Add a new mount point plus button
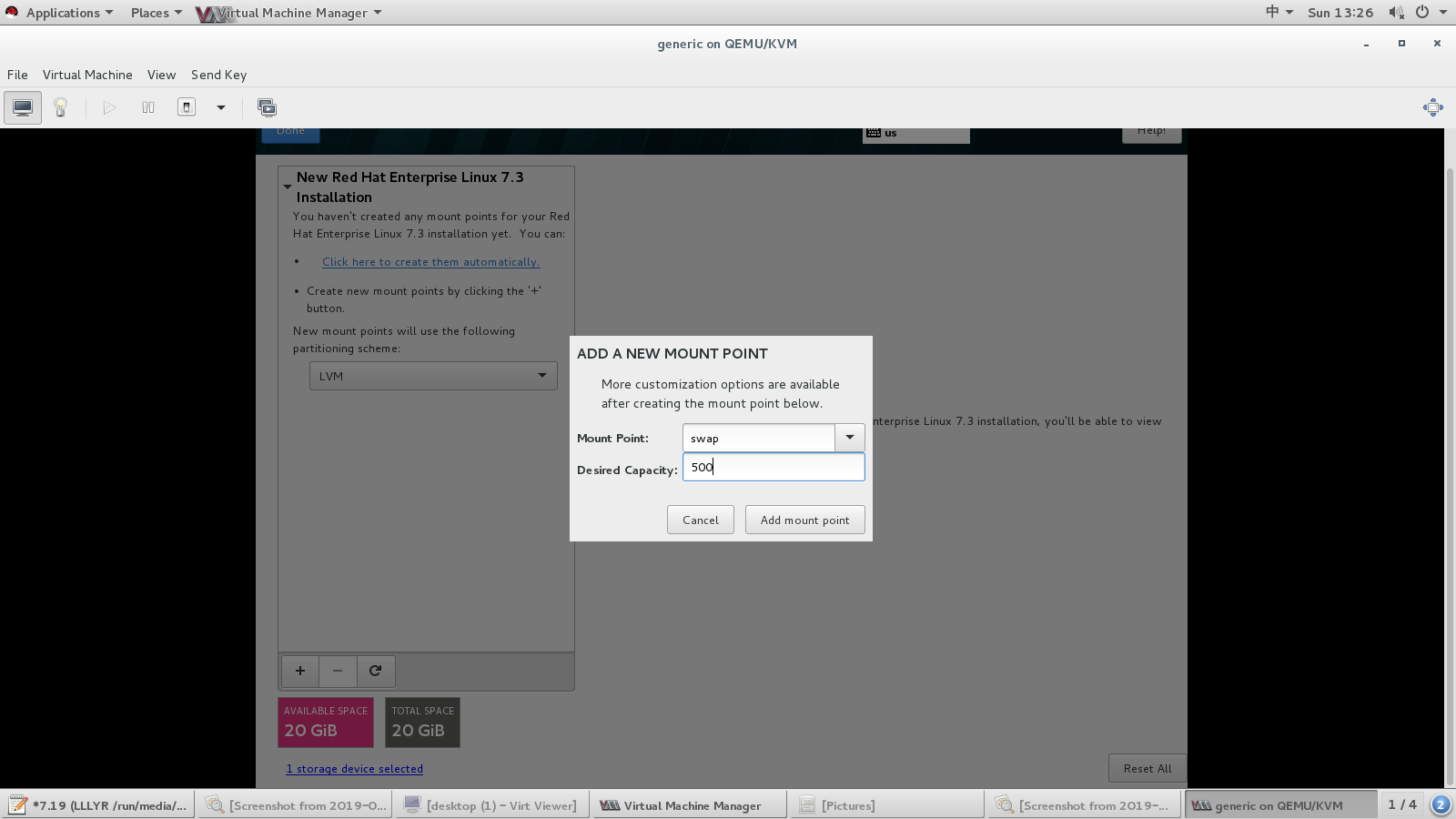Screen dimensions: 1456x819 click(x=300, y=671)
